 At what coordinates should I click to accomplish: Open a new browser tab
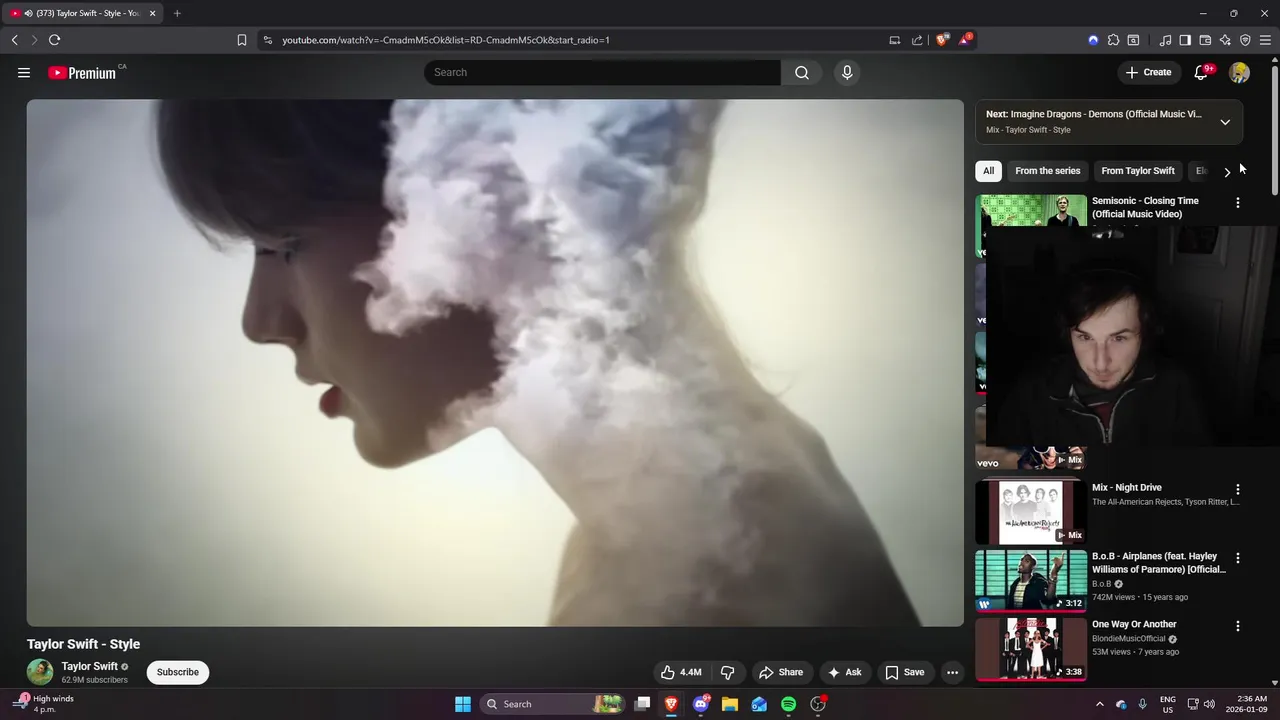177,13
